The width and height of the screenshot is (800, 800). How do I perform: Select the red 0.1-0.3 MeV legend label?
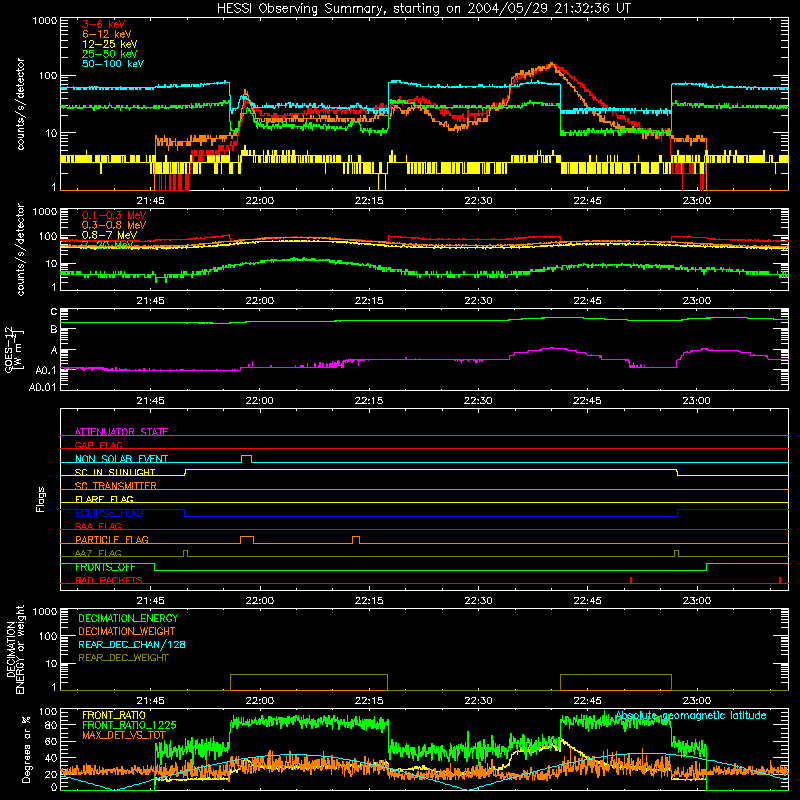coord(114,215)
